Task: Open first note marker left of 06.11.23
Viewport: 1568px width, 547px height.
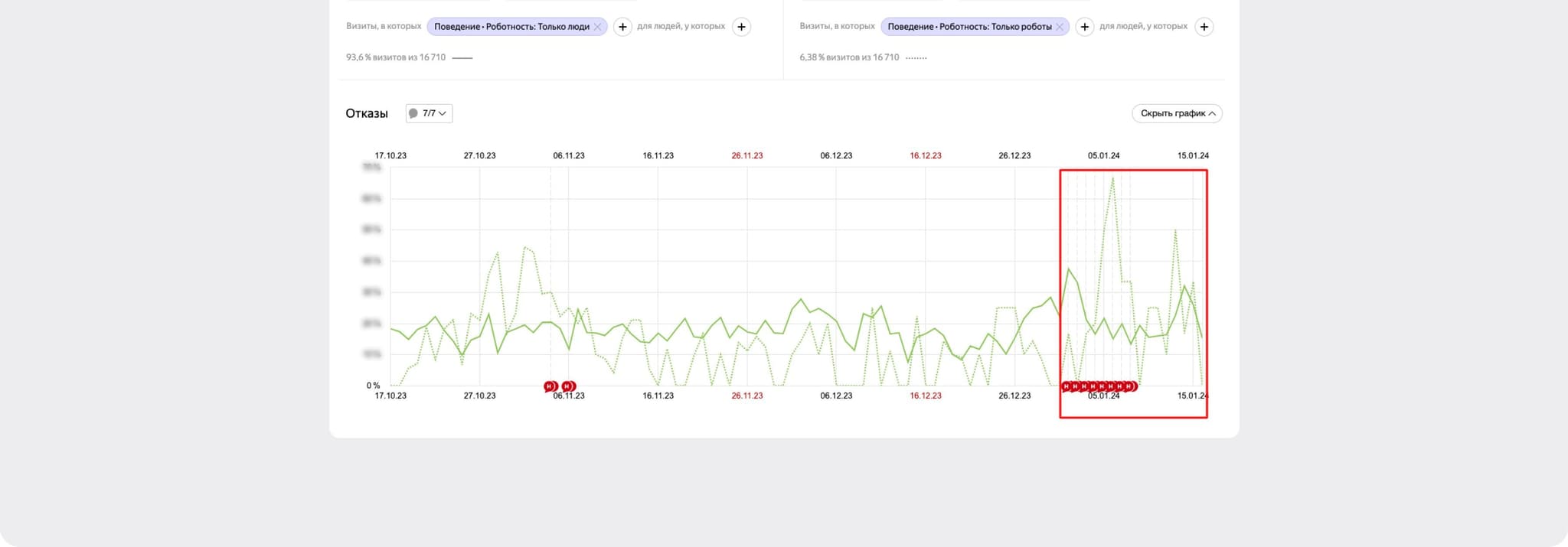Action: [x=550, y=386]
